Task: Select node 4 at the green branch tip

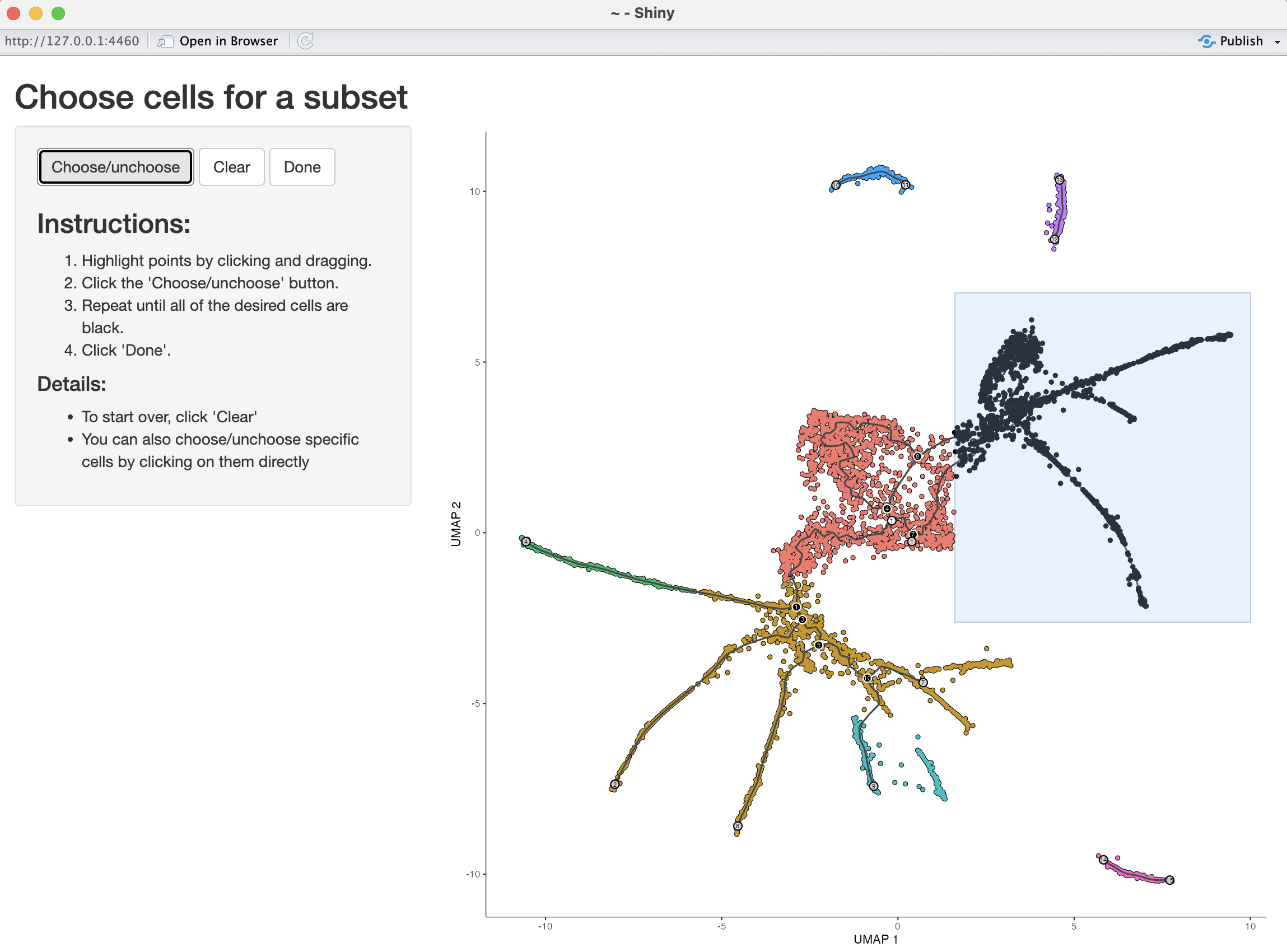Action: tap(526, 541)
